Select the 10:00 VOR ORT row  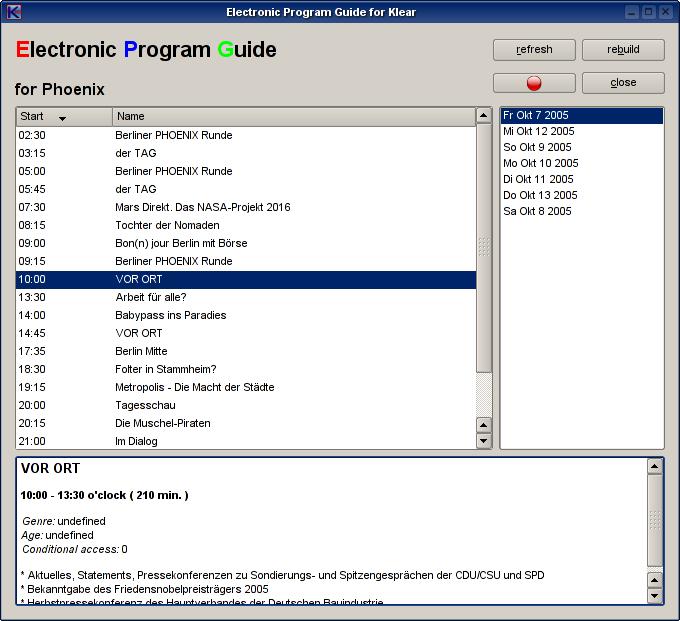246,279
